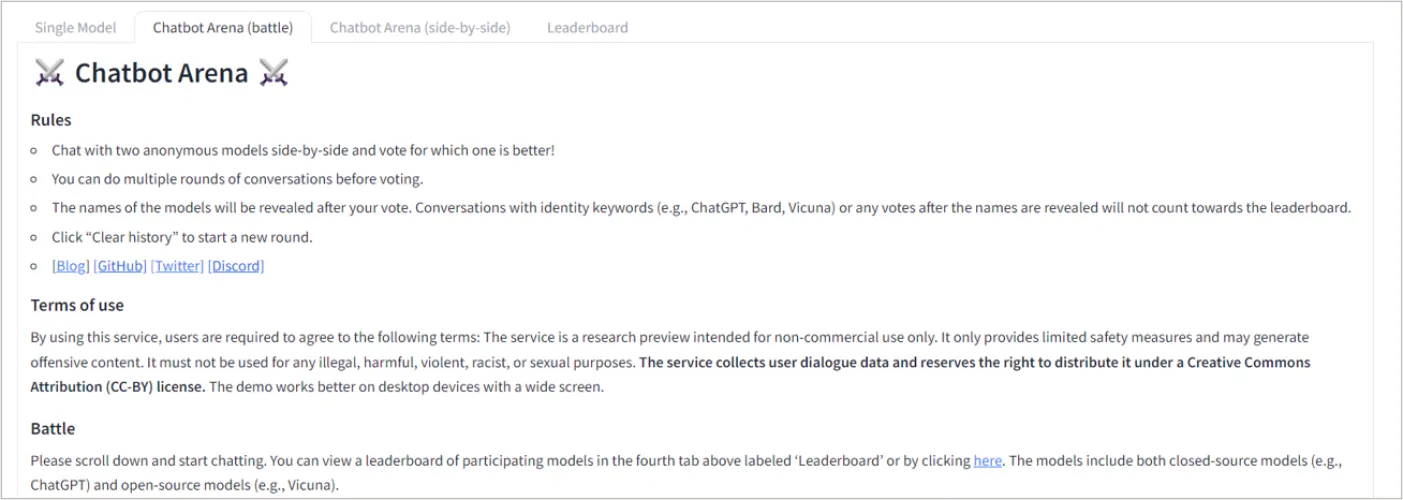Click the Chatbot Arena page title
This screenshot has width=1403, height=500.
(161, 73)
